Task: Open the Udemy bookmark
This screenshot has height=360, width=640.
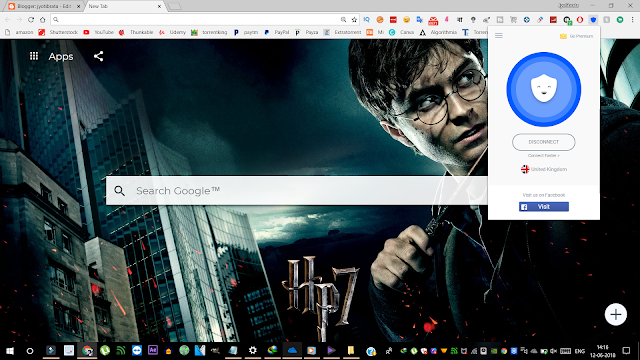Action: click(x=172, y=32)
